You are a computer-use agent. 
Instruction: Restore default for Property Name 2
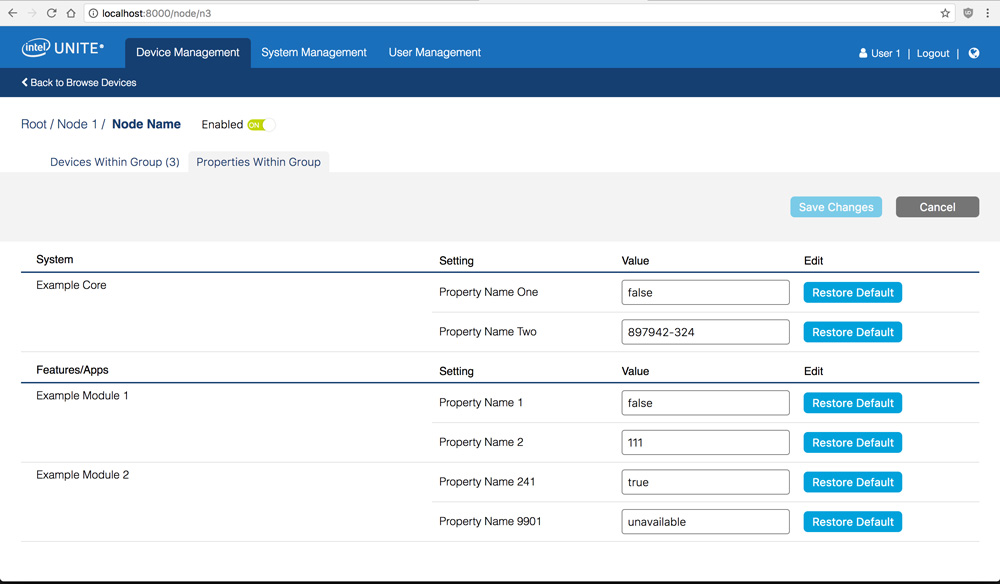coord(853,442)
